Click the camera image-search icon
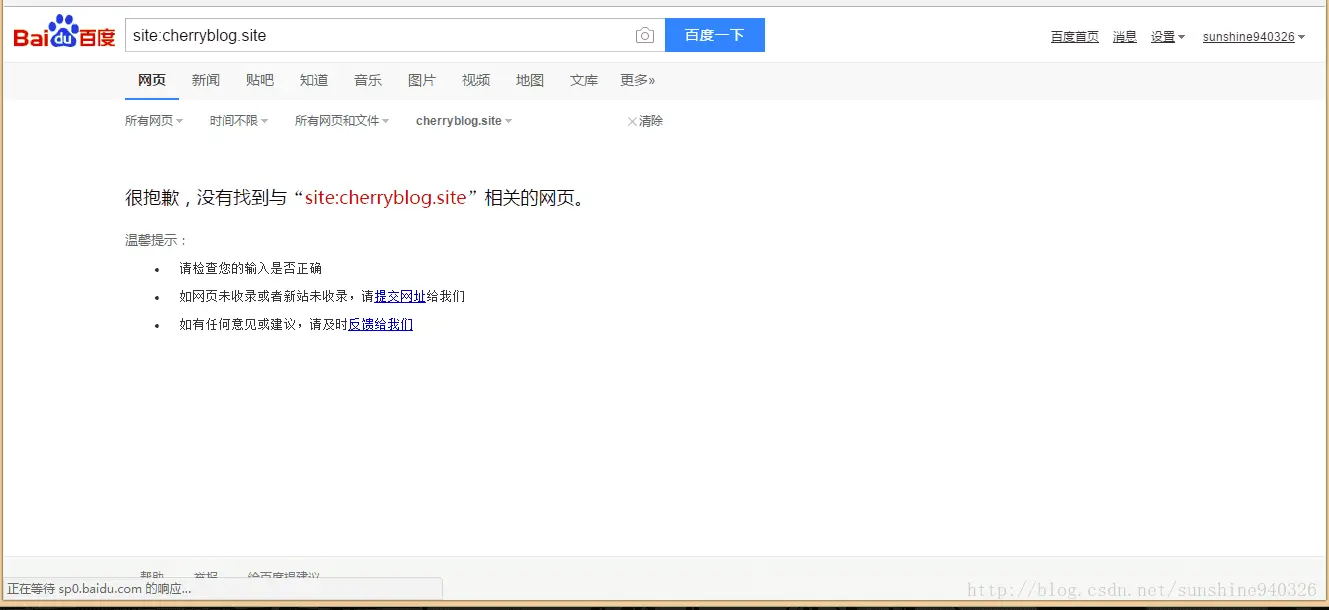Image resolution: width=1329 pixels, height=610 pixels. pyautogui.click(x=645, y=36)
